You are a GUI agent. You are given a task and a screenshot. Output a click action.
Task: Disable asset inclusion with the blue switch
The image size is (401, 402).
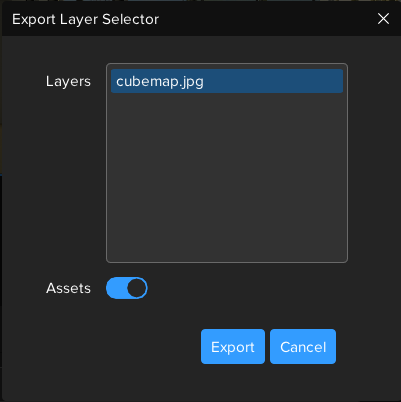(x=127, y=288)
